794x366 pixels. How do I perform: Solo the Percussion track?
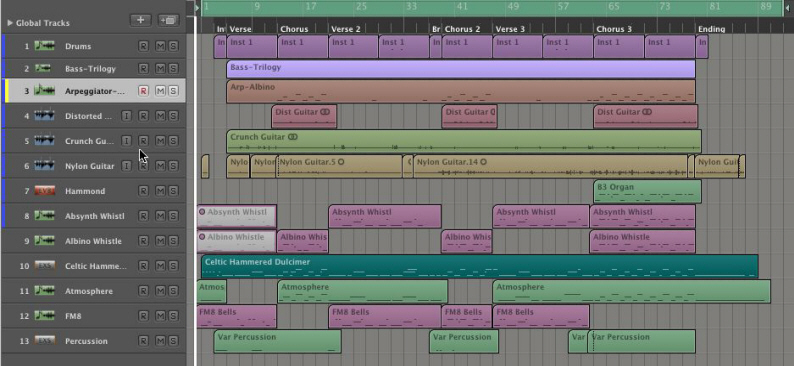point(173,341)
